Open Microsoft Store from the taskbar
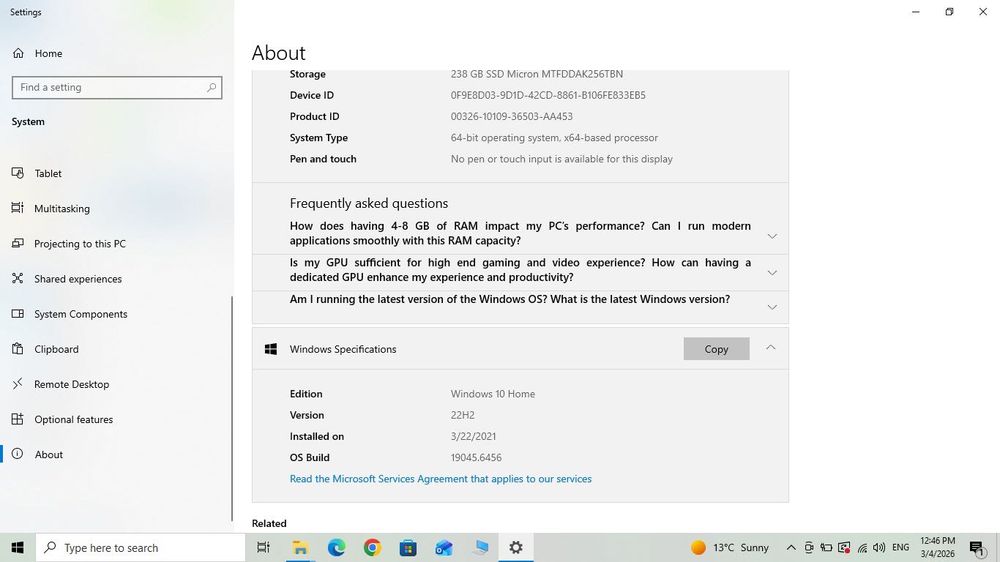This screenshot has height=562, width=1000. [408, 547]
